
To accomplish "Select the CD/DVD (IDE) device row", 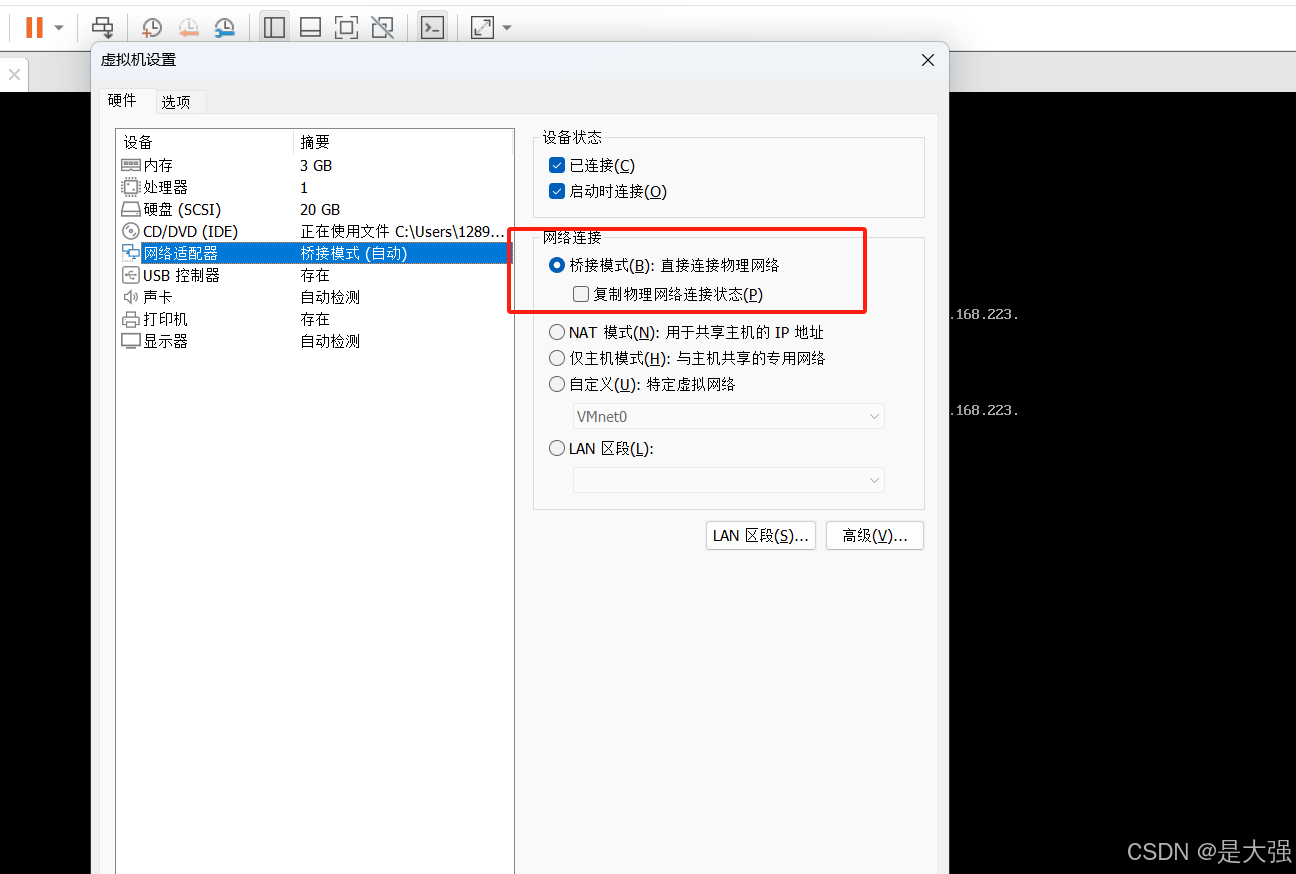I will click(314, 231).
